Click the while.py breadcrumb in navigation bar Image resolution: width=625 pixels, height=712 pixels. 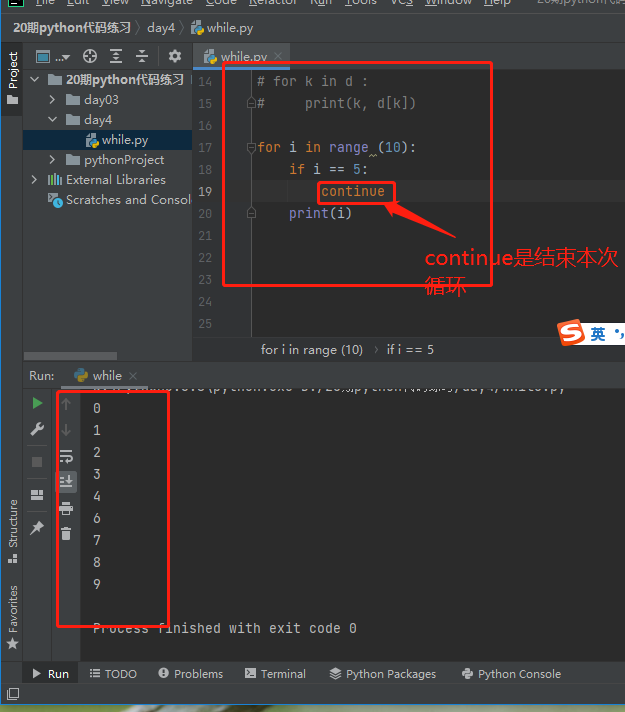click(222, 28)
